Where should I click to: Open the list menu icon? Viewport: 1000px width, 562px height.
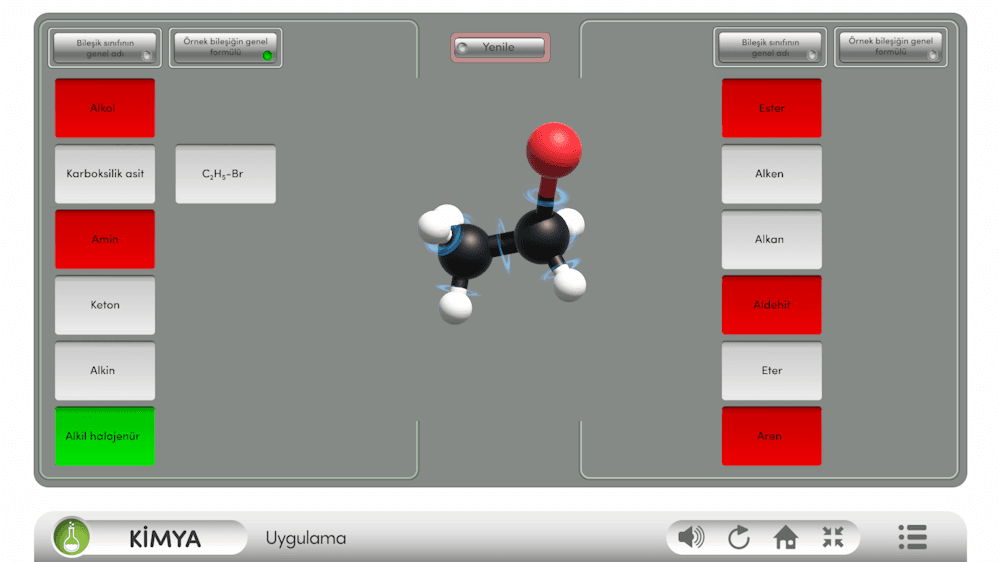912,537
